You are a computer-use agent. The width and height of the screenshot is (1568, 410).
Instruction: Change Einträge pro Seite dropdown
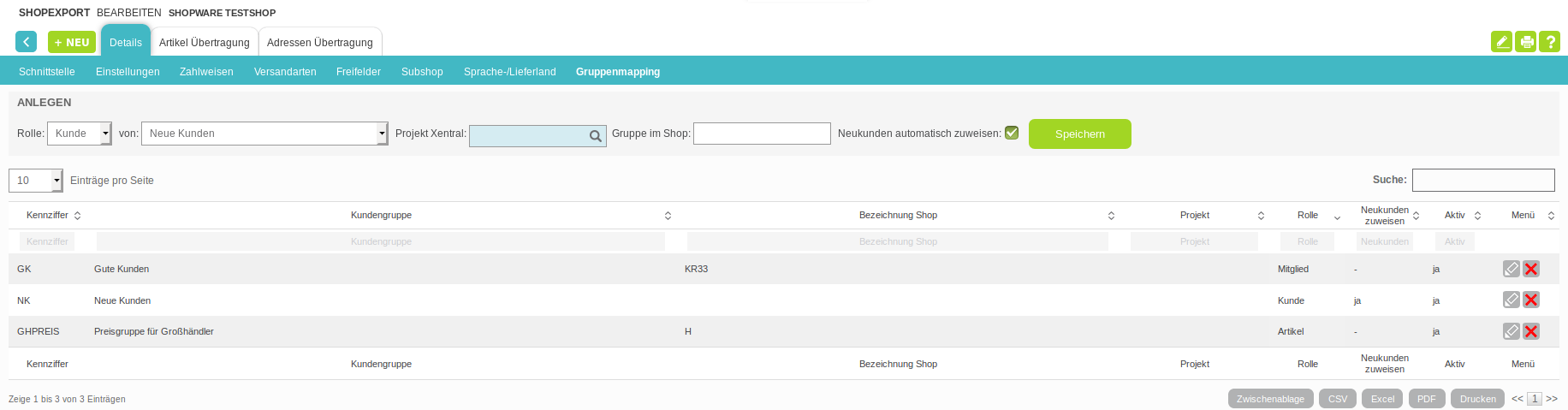click(36, 181)
